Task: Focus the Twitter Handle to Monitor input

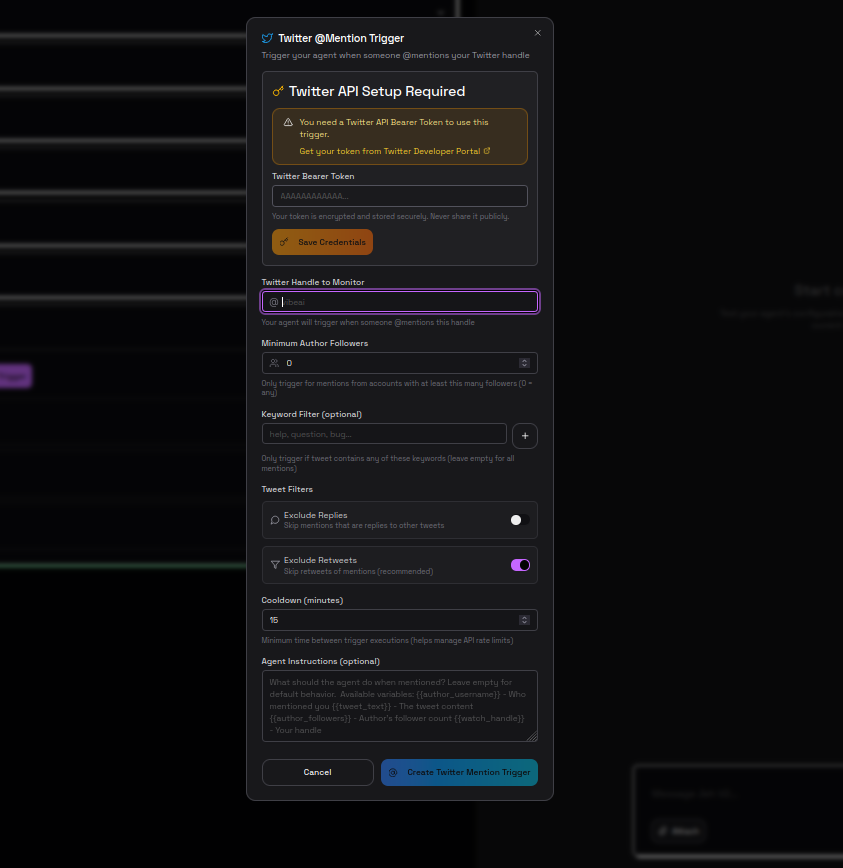Action: tap(400, 302)
